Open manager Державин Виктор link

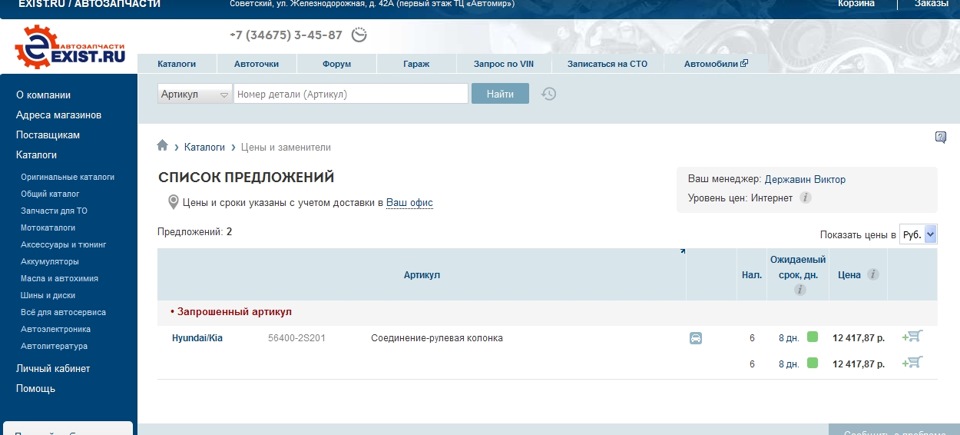point(805,180)
